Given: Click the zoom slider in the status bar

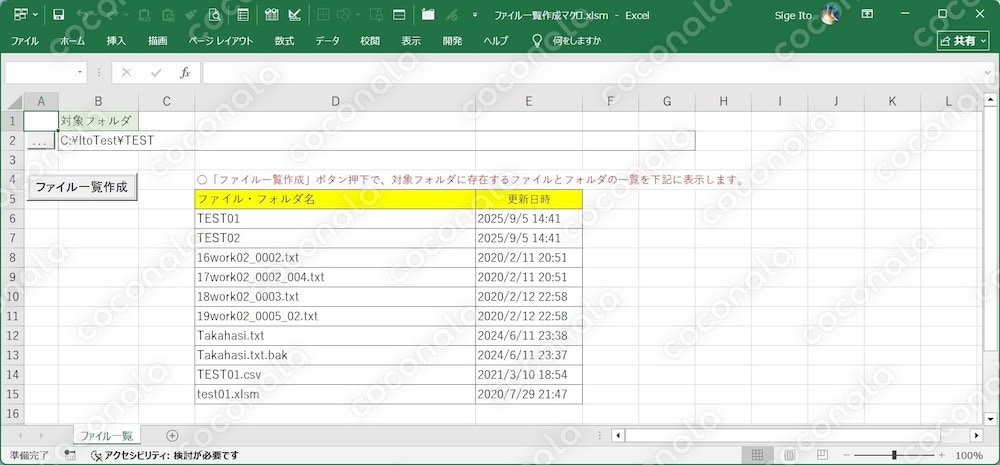Looking at the screenshot, I should pyautogui.click(x=894, y=455).
